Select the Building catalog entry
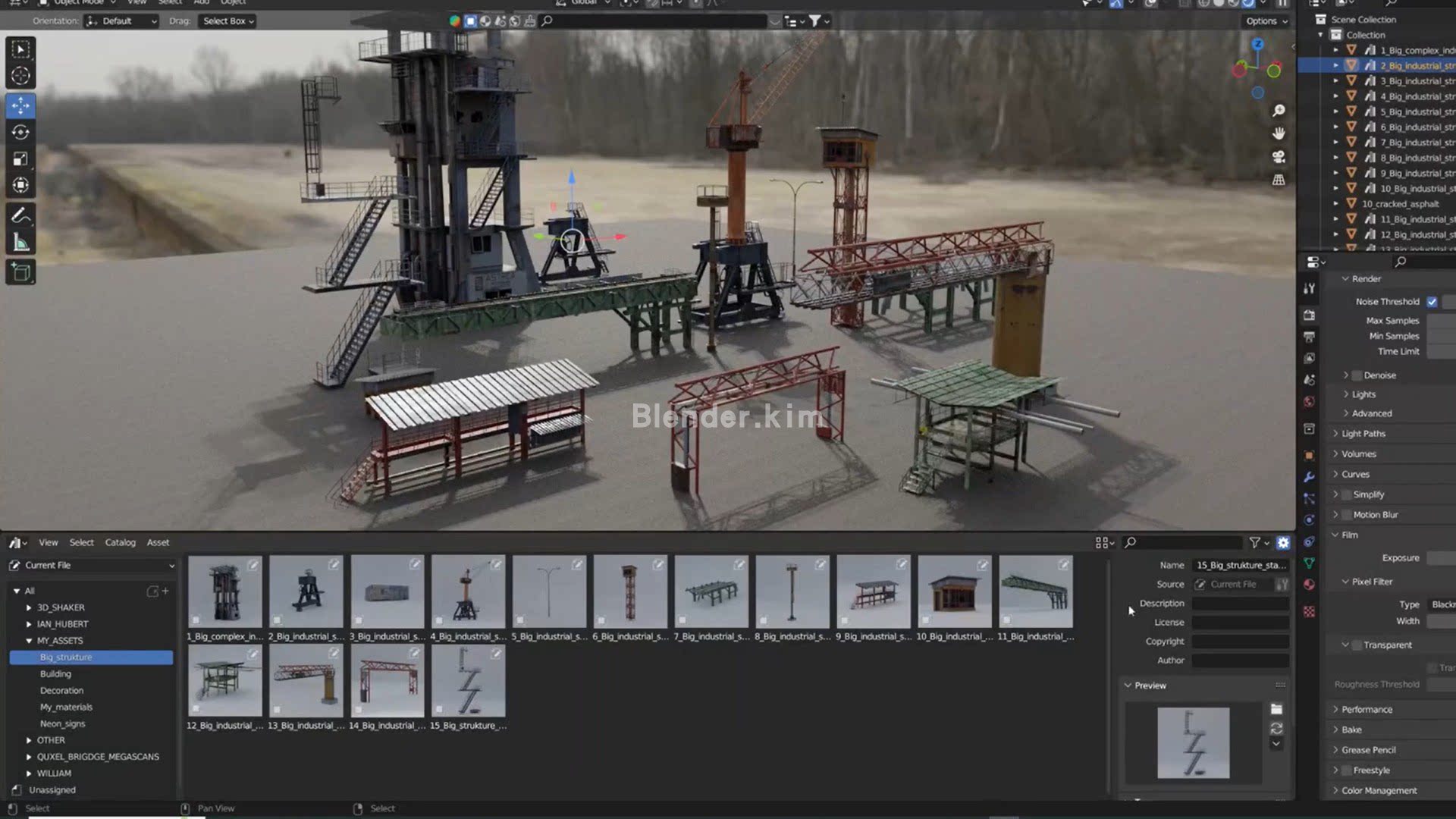 pos(55,674)
